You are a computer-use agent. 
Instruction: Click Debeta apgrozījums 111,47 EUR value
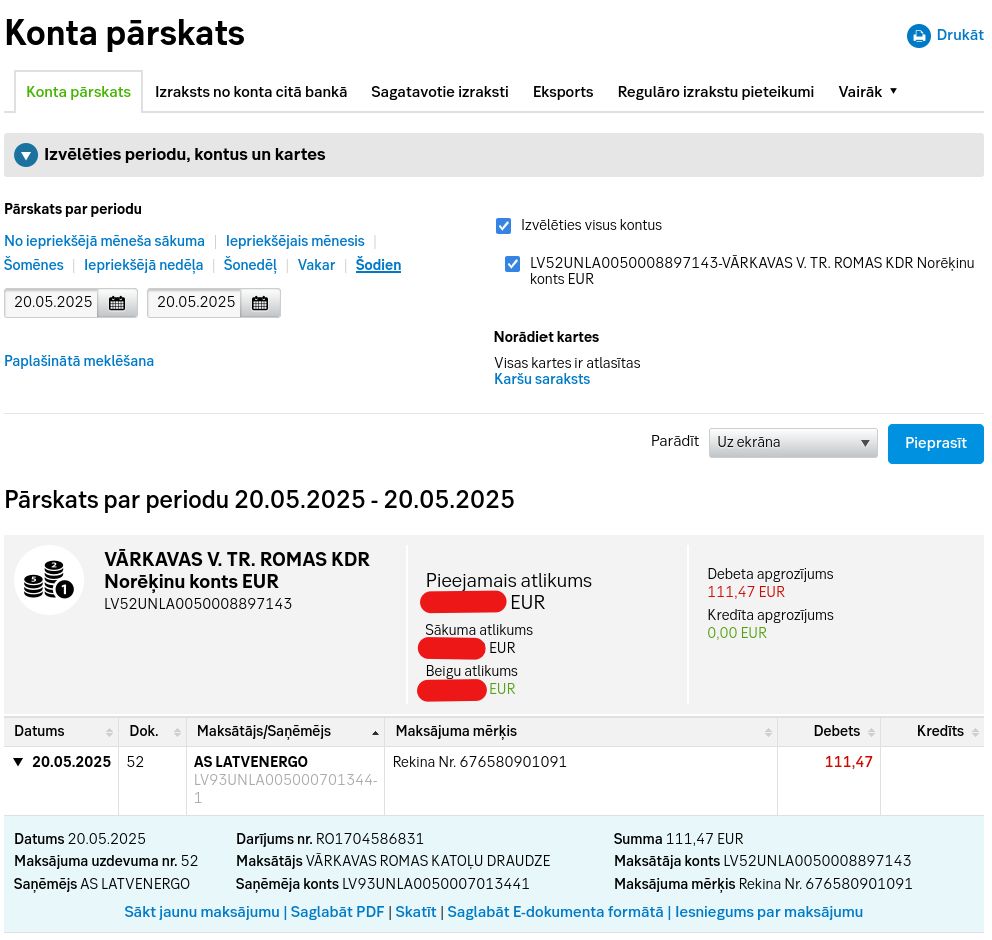click(746, 591)
